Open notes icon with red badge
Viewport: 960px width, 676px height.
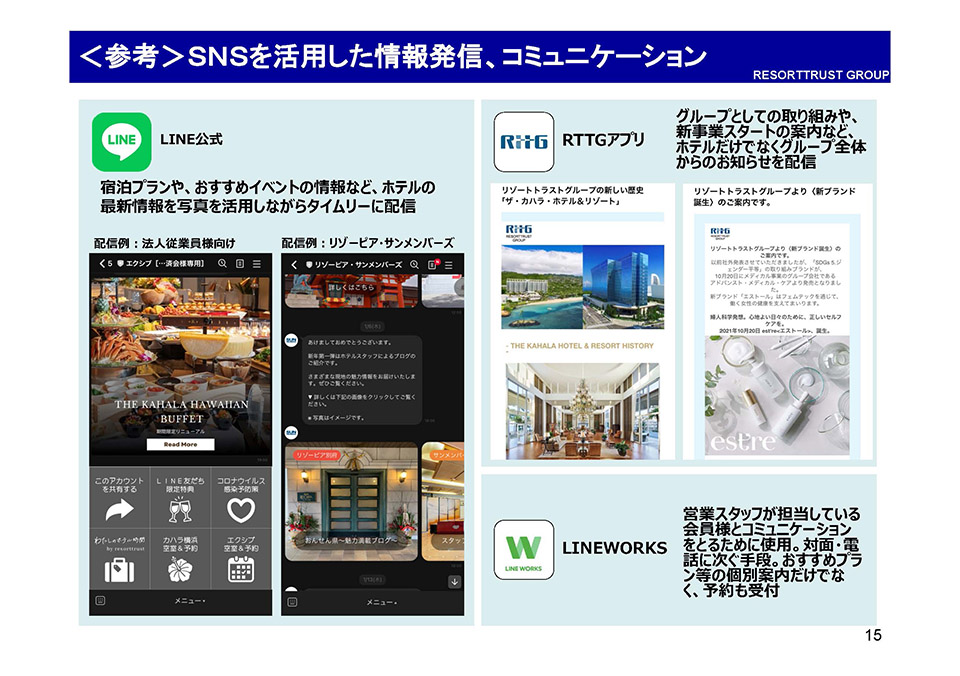pyautogui.click(x=432, y=264)
